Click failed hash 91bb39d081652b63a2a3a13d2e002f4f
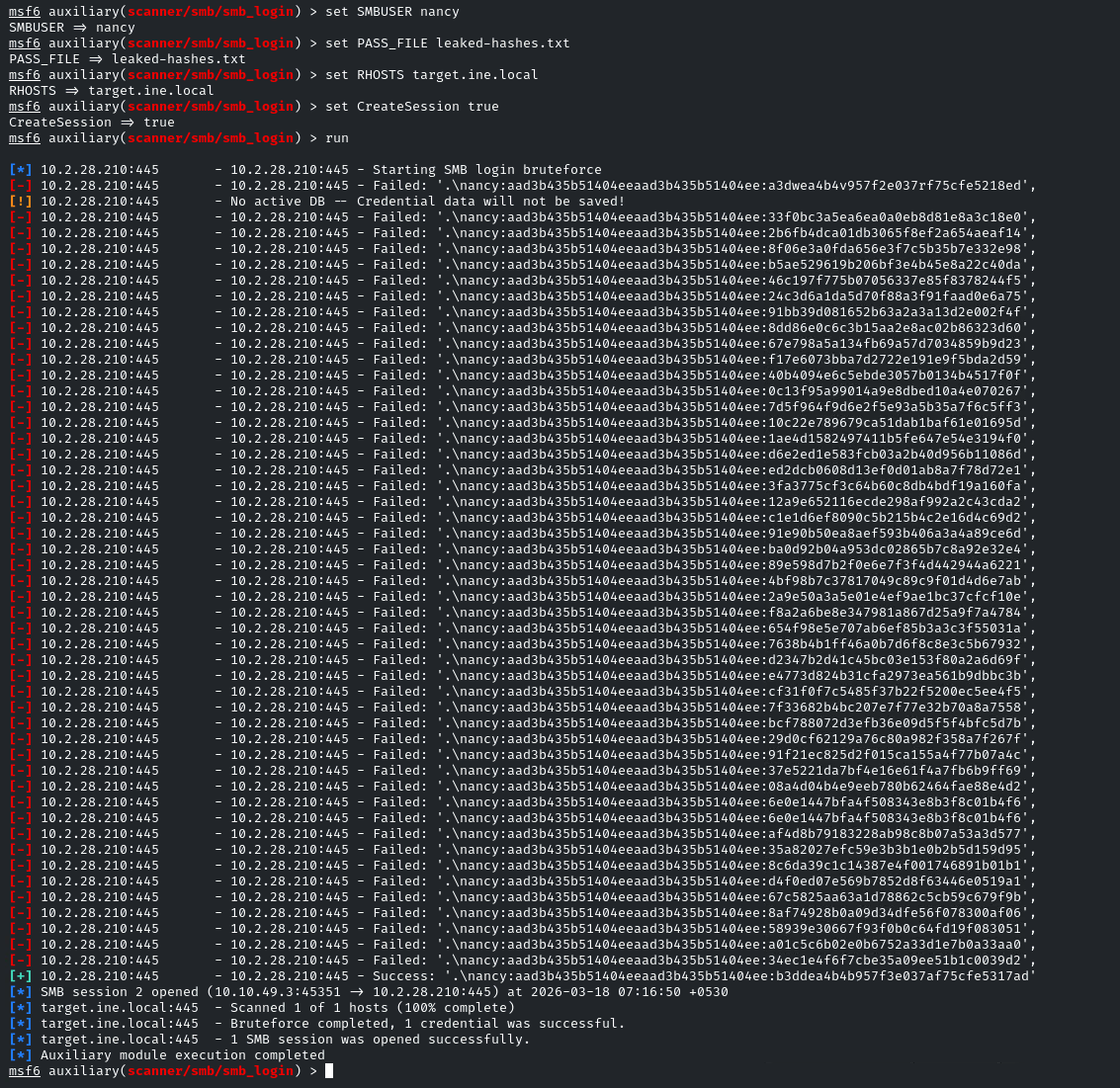Screen dimensions: 1120x1088 (x=895, y=311)
